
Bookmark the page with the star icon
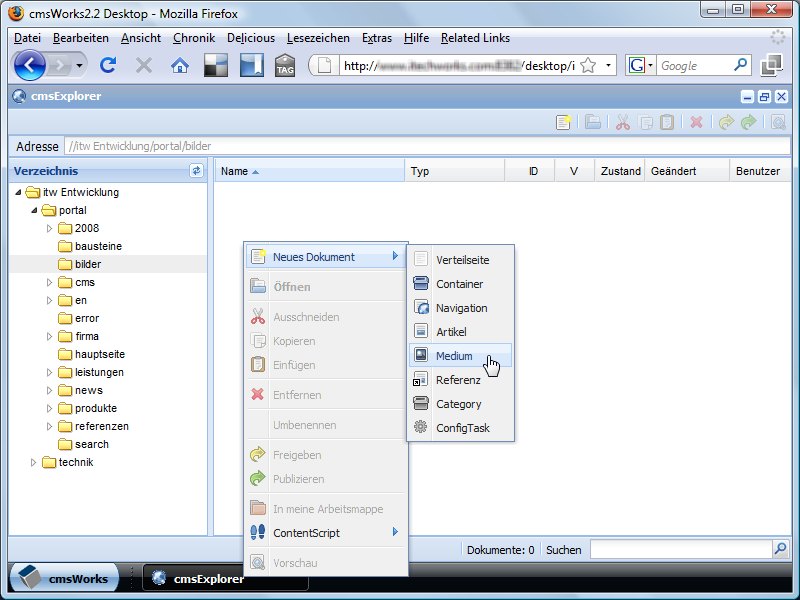pos(588,65)
